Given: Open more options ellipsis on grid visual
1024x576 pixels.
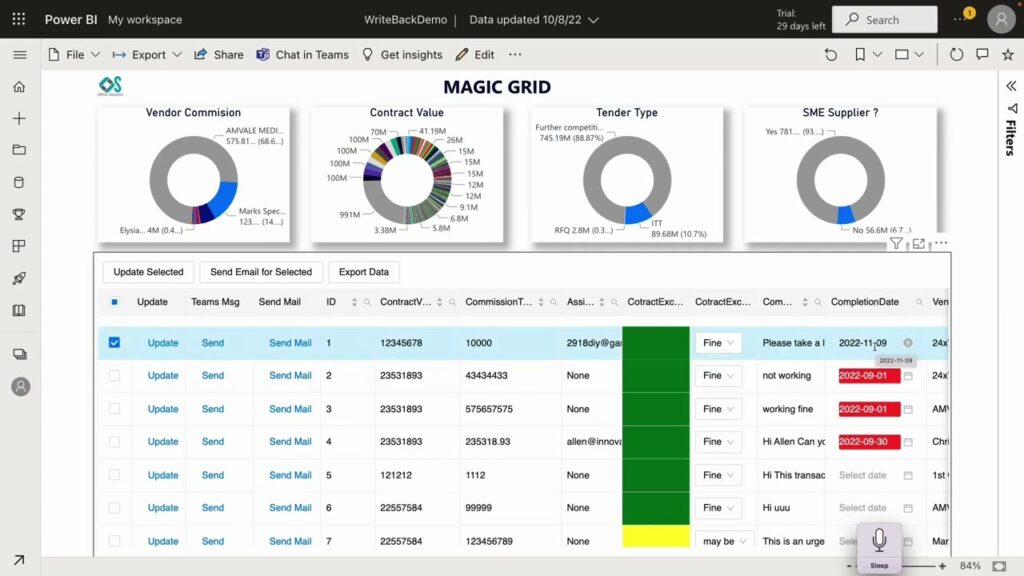Looking at the screenshot, I should 941,243.
